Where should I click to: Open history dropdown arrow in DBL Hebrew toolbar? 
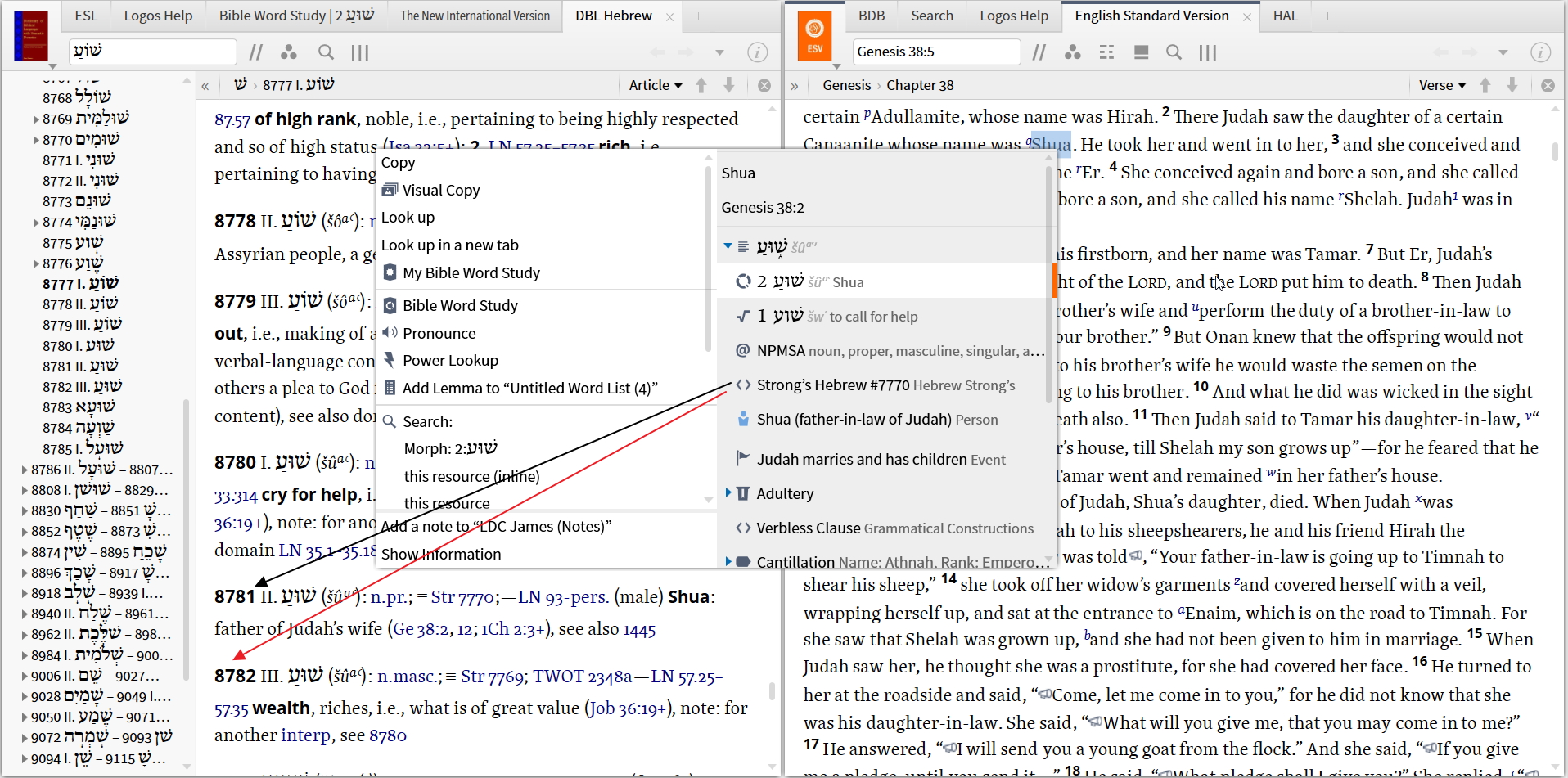(x=719, y=52)
